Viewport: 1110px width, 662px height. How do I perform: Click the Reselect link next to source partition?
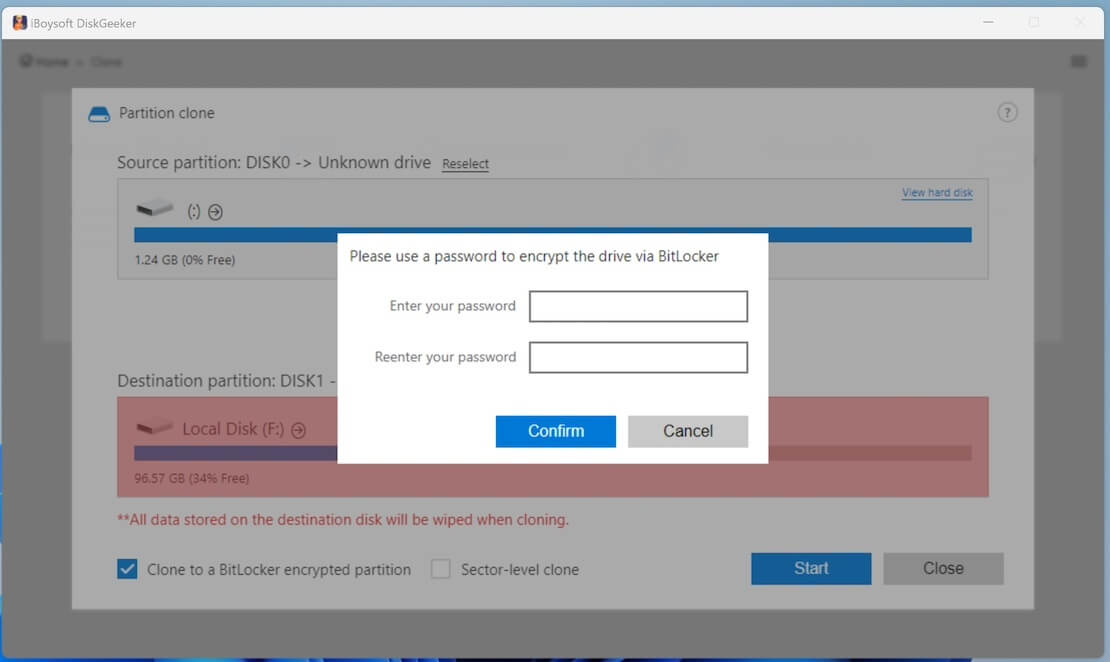465,164
